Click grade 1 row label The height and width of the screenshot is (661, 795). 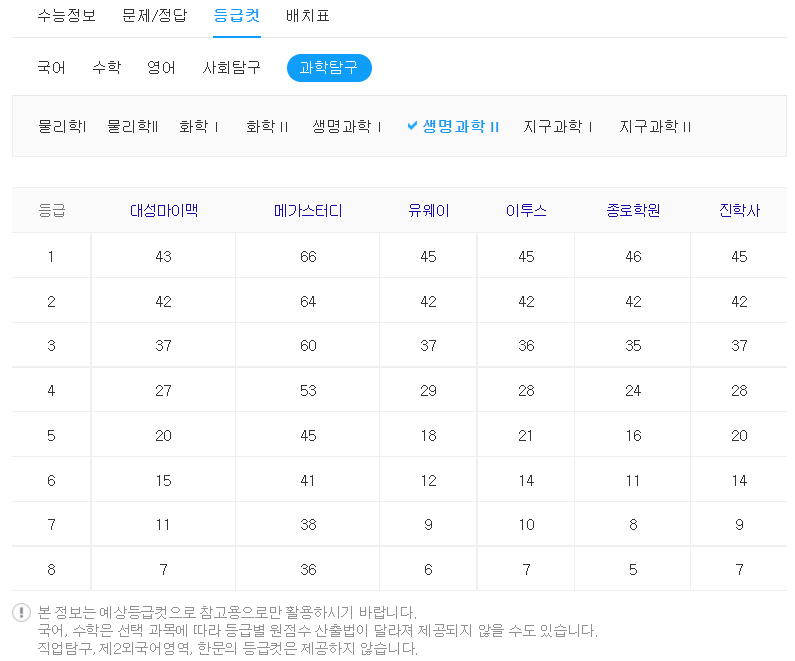coord(51,256)
